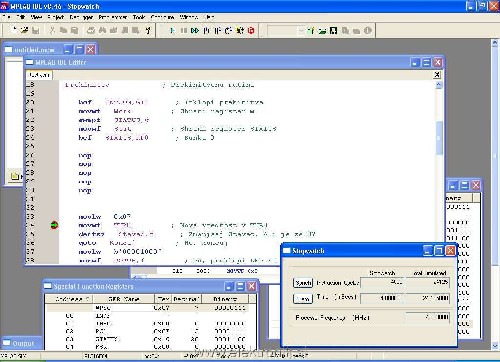Click the Binary column header
This screenshot has height=362, width=500.
(x=225, y=299)
